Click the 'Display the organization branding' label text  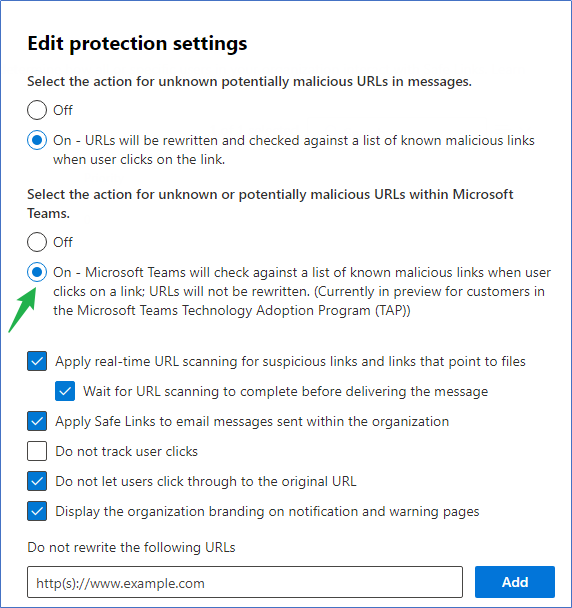pos(267,511)
